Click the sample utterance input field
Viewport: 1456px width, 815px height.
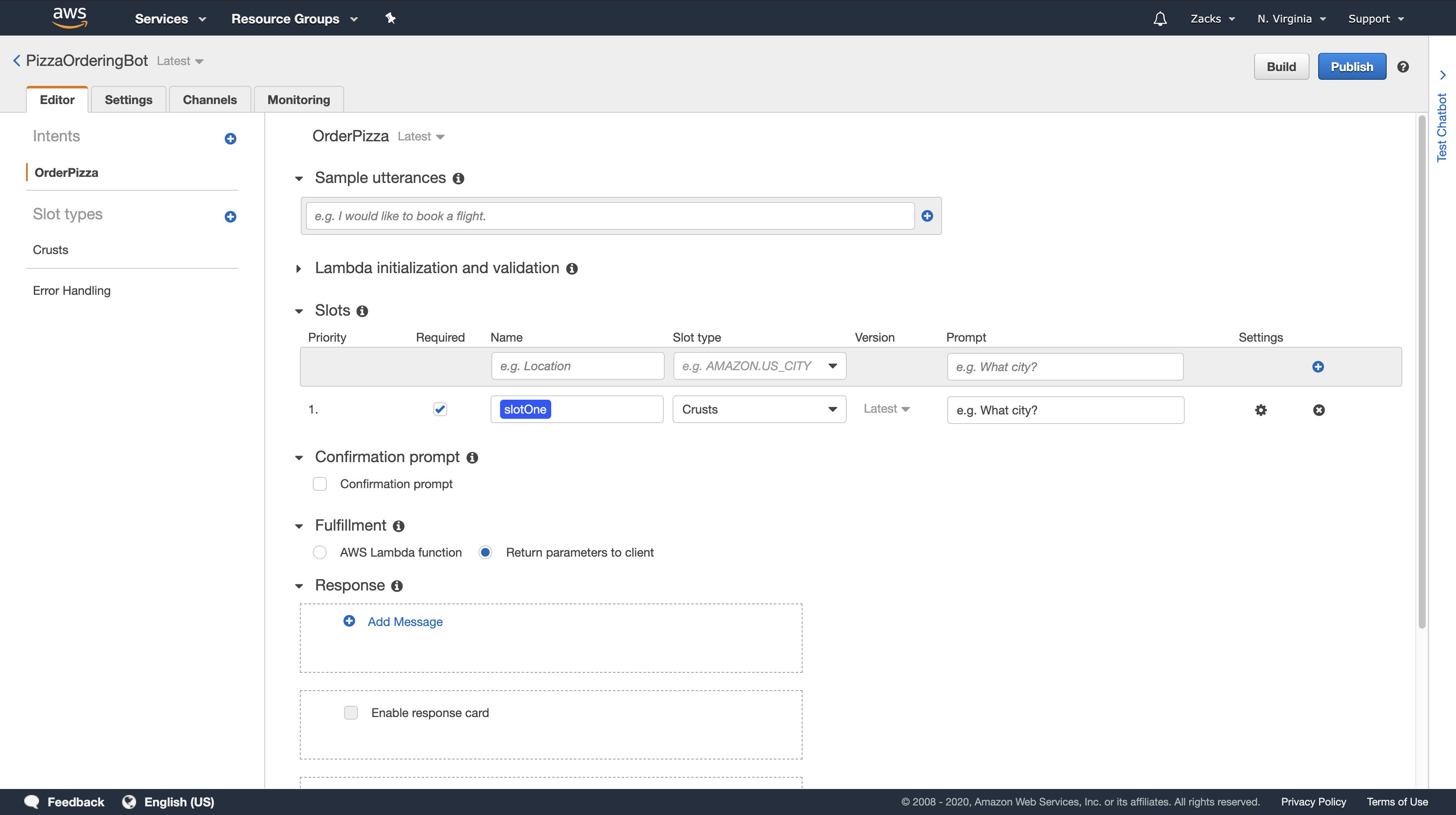pyautogui.click(x=609, y=216)
